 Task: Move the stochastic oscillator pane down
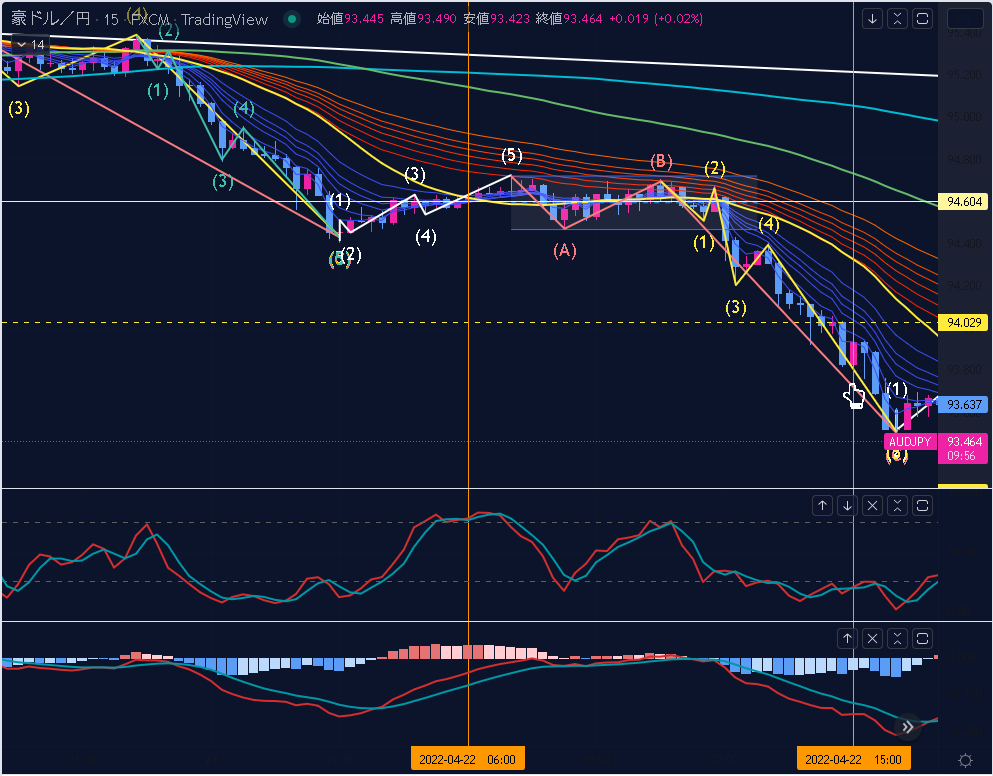click(848, 506)
